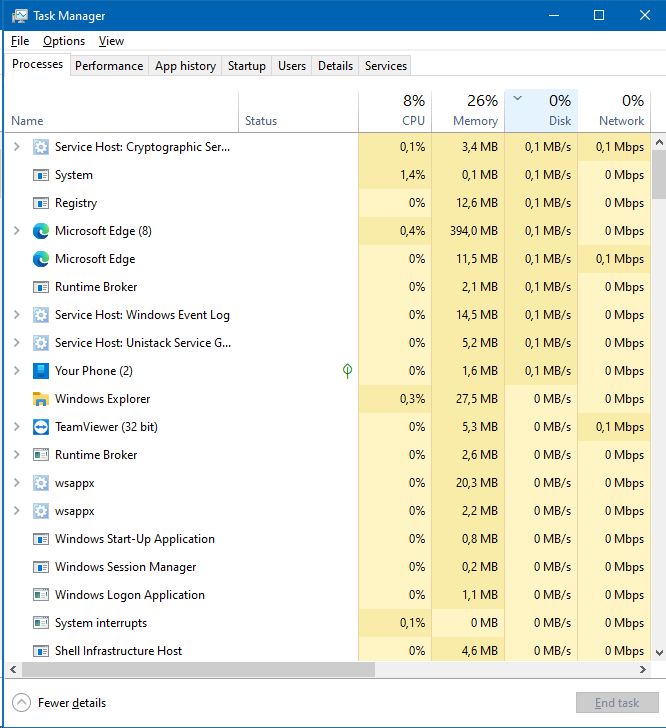666x728 pixels.
Task: Click the Service Host: Windows Event Log gear icon
Action: (x=41, y=315)
